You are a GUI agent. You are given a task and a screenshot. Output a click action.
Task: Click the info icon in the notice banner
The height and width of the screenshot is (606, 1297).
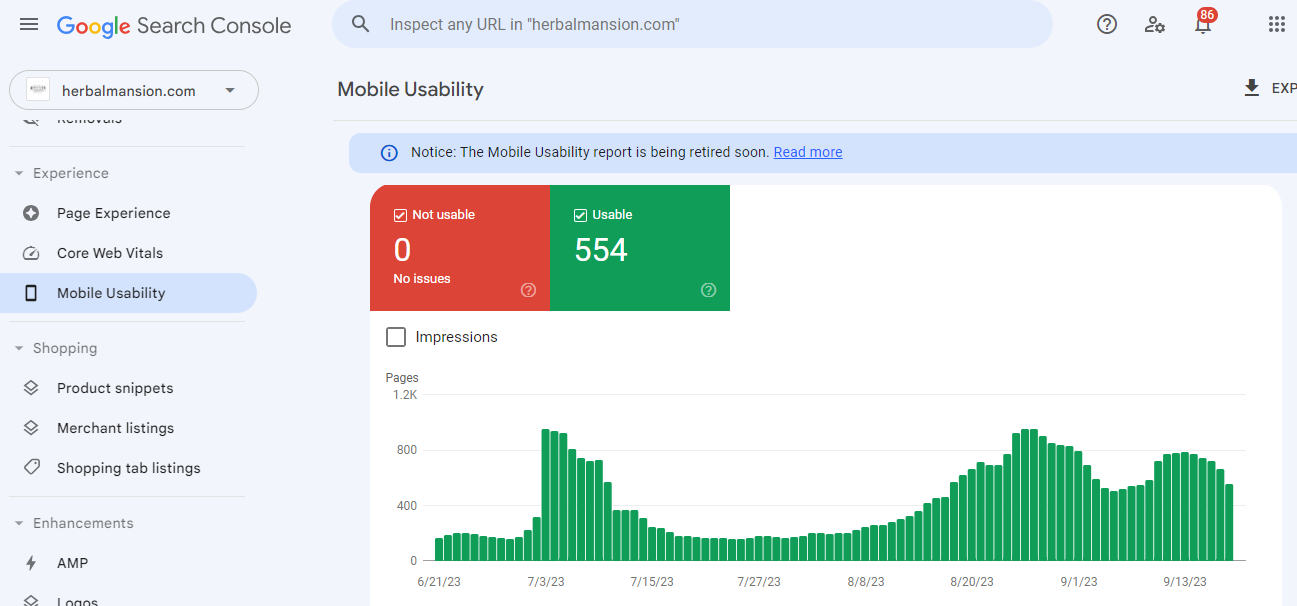click(389, 153)
